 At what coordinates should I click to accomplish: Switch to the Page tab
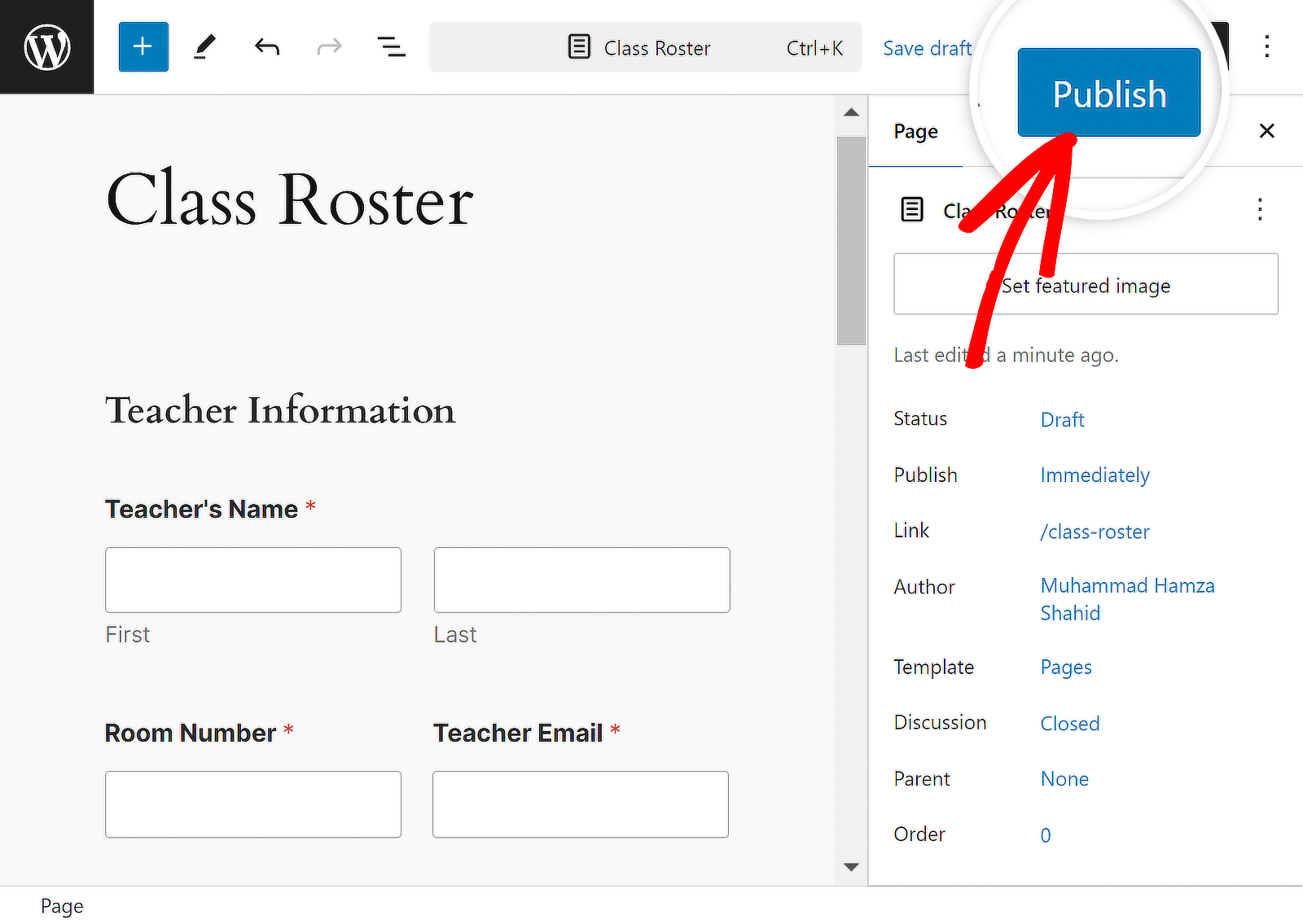pyautogui.click(x=915, y=131)
